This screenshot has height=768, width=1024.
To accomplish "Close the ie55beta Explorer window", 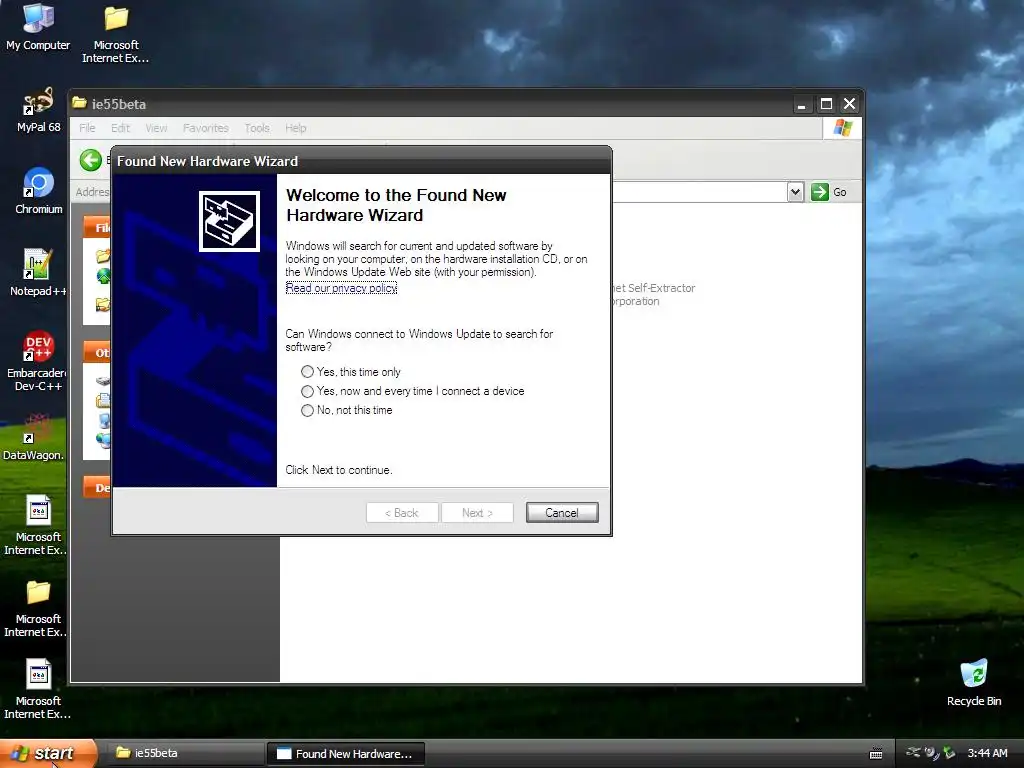I will click(850, 104).
